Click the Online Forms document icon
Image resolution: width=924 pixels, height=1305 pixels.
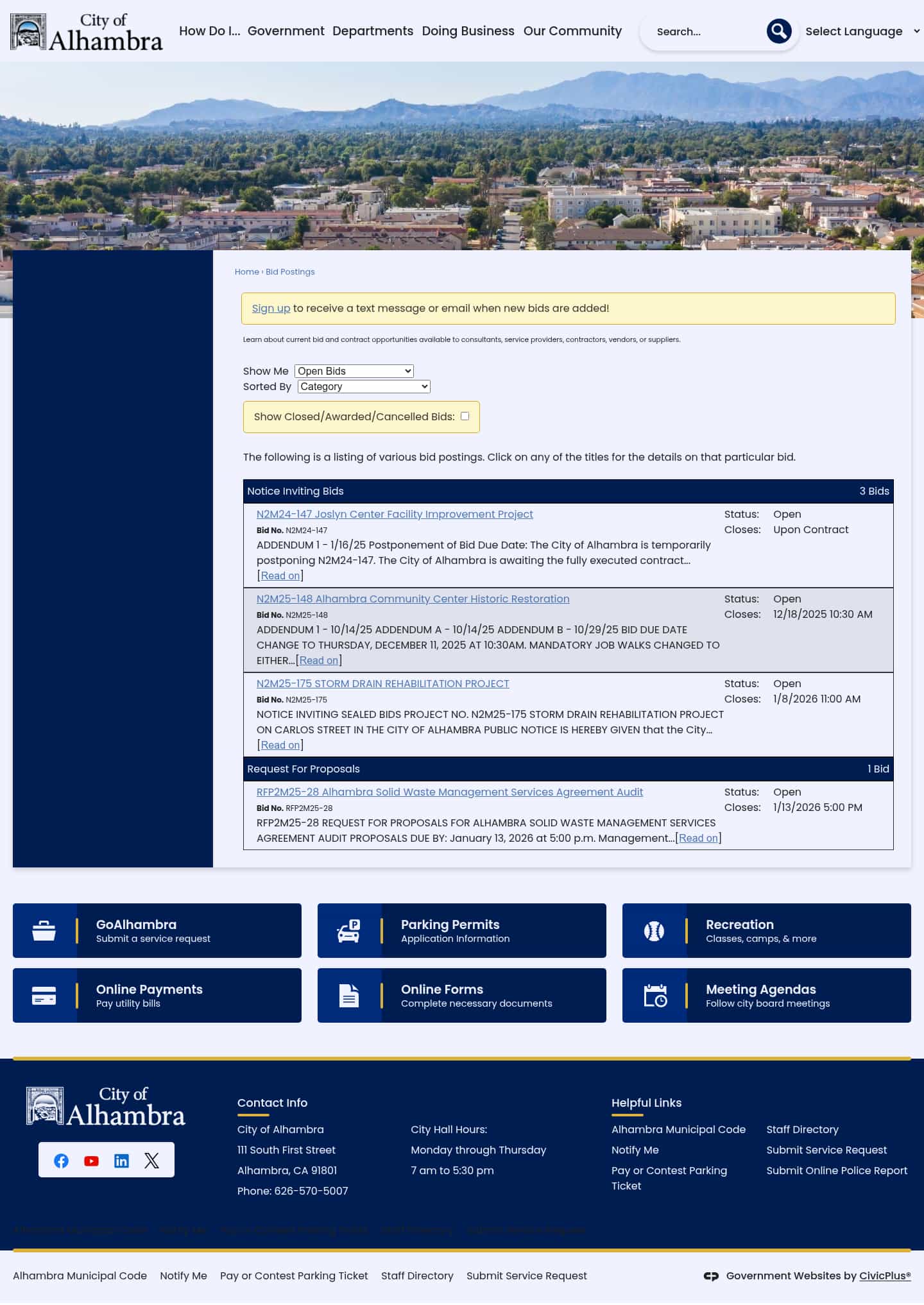click(349, 996)
